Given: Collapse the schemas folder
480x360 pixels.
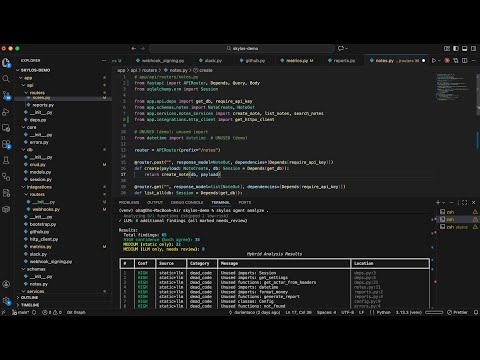Looking at the screenshot, I should click(x=36, y=269).
